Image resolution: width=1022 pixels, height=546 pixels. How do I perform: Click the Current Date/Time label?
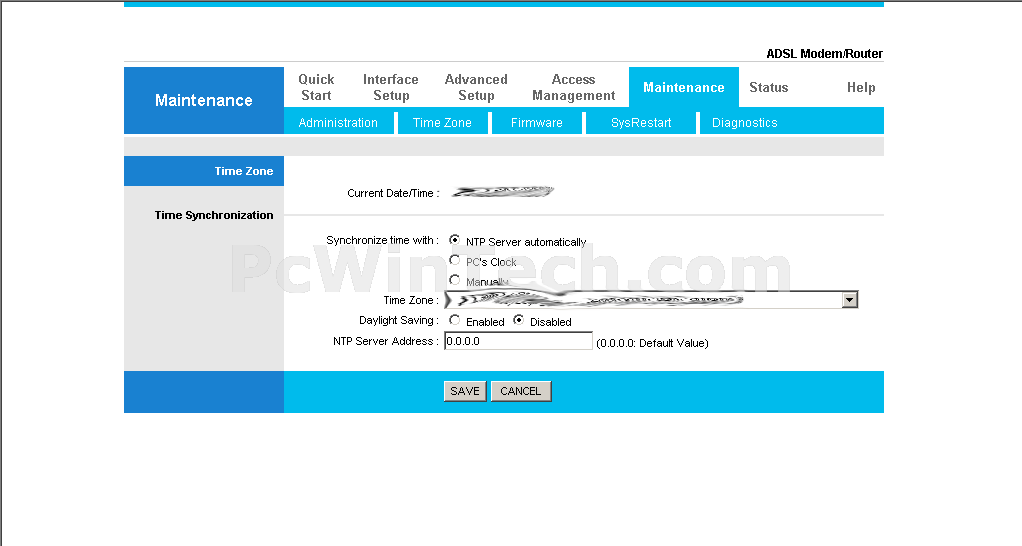[393, 194]
